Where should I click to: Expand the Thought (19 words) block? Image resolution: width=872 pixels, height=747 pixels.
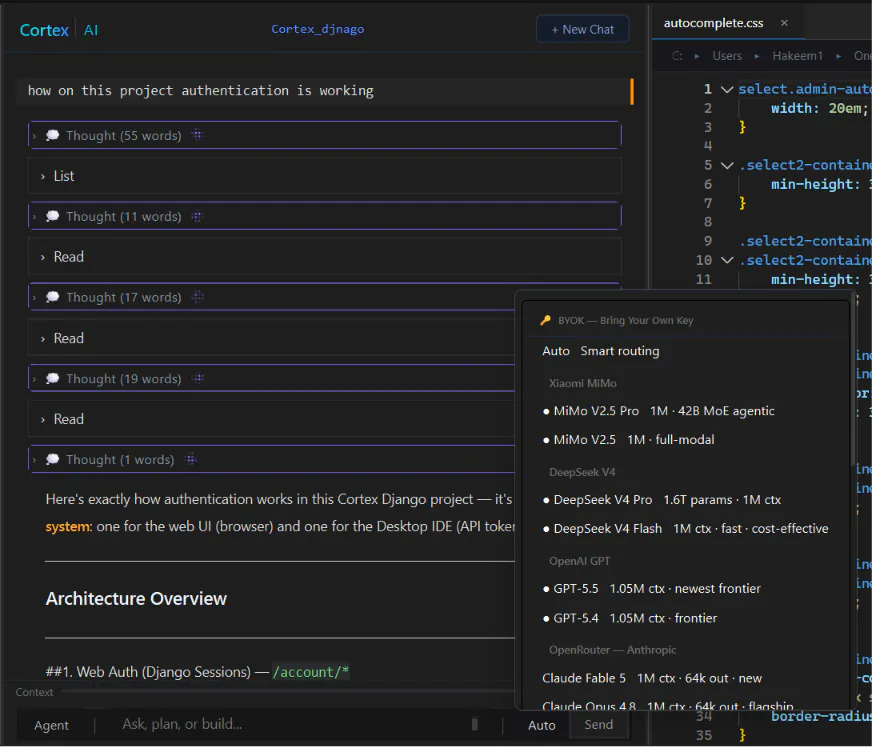pos(271,379)
